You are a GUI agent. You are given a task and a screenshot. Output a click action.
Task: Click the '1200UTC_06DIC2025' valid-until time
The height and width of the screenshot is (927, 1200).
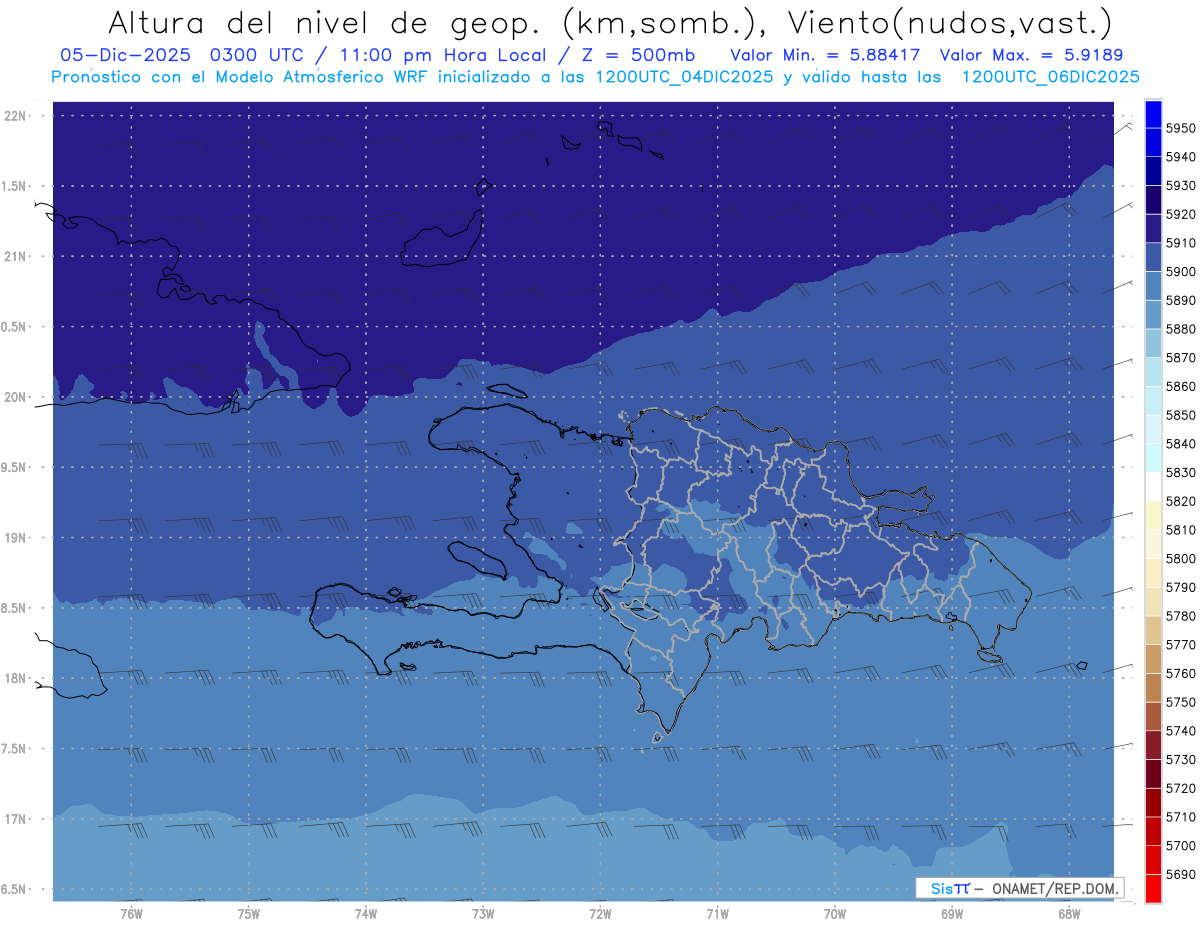[x=1050, y=76]
